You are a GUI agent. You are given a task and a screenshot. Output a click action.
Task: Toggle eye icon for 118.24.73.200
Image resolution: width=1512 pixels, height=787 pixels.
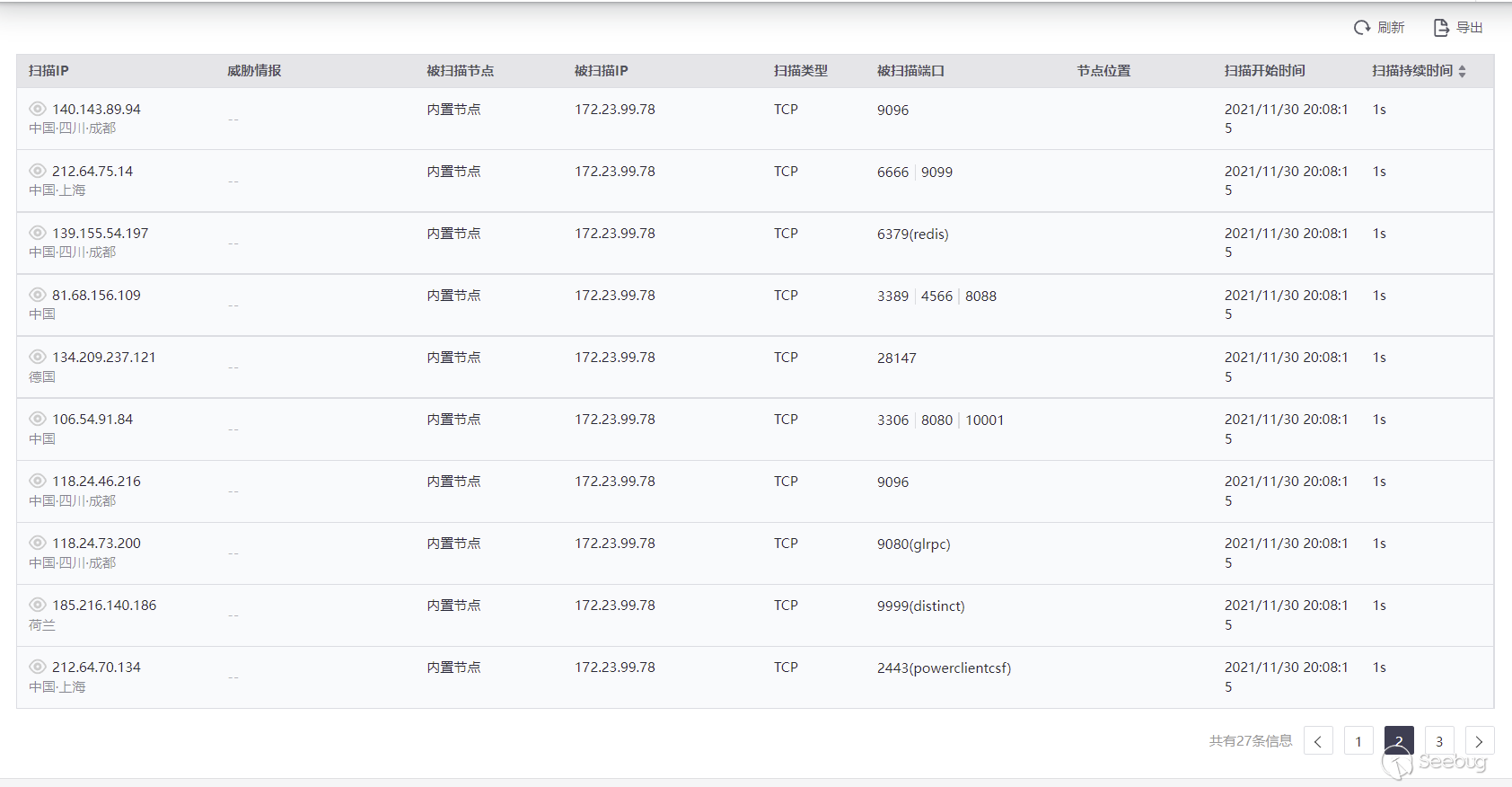click(x=38, y=543)
